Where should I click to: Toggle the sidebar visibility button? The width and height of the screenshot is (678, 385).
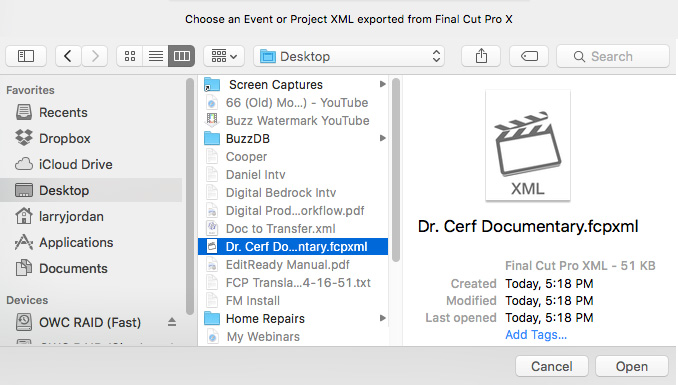(x=26, y=56)
